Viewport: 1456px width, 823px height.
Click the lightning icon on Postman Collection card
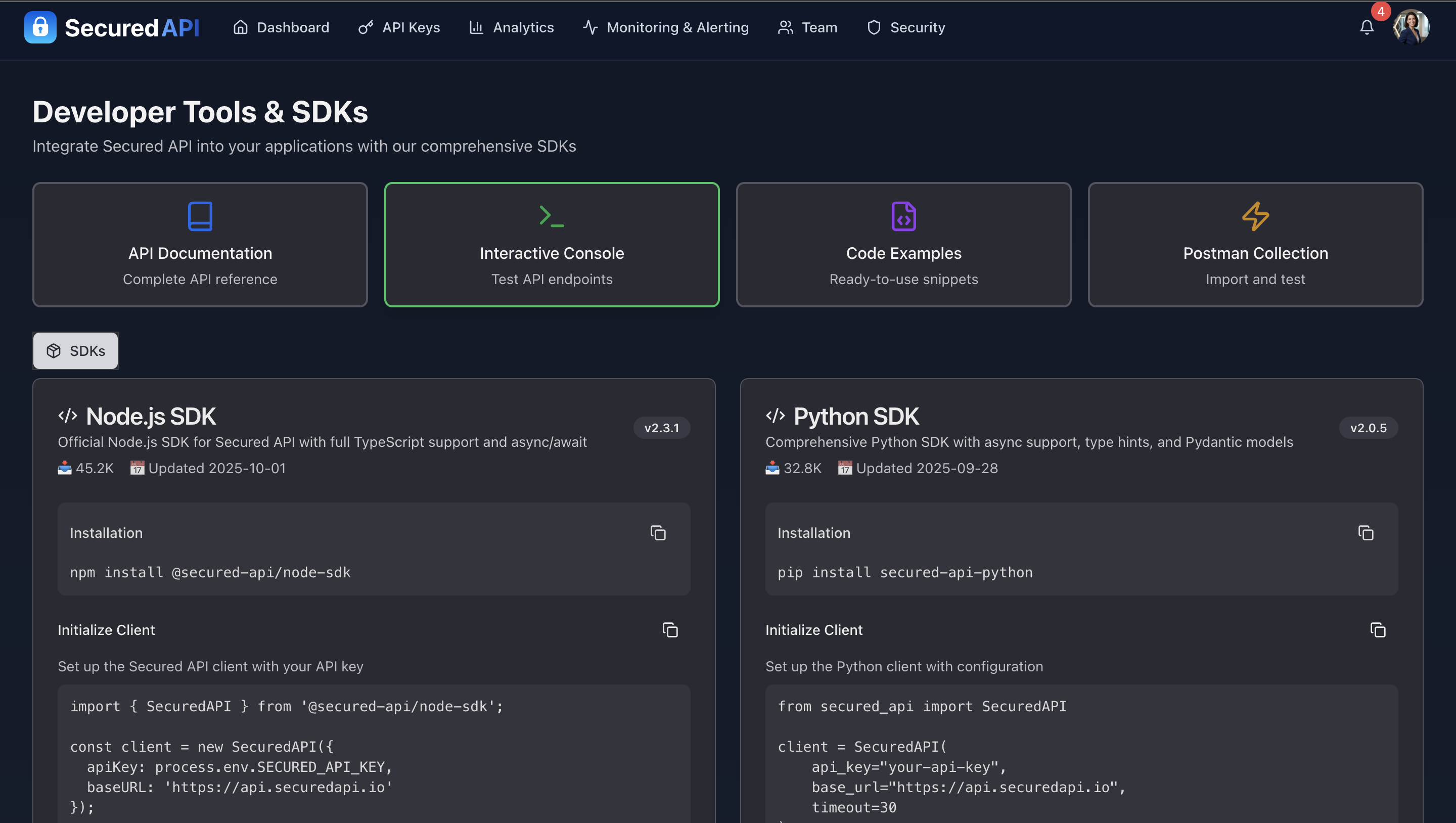click(x=1255, y=215)
